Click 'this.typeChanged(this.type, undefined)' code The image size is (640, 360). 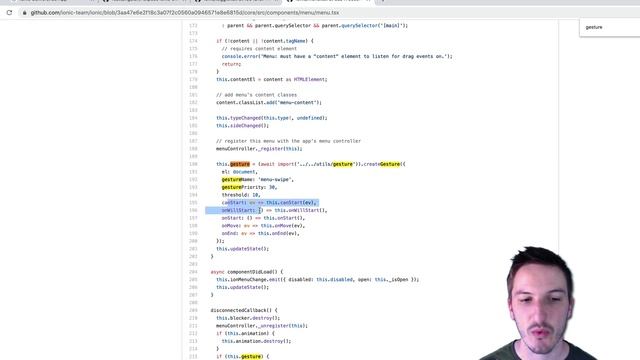pos(272,118)
